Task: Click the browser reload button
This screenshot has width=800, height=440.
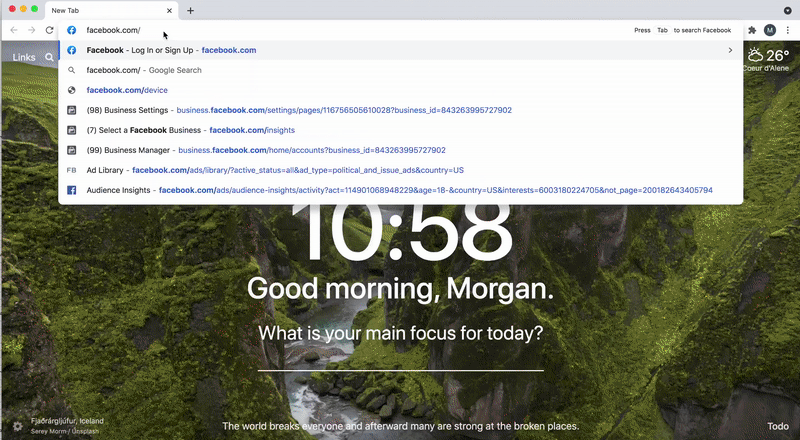Action: coord(49,30)
